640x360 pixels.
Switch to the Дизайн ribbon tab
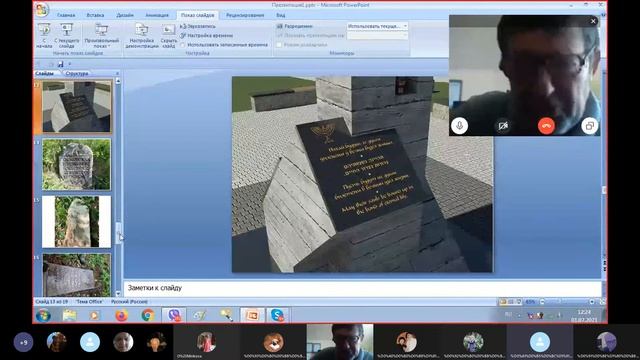coord(124,15)
